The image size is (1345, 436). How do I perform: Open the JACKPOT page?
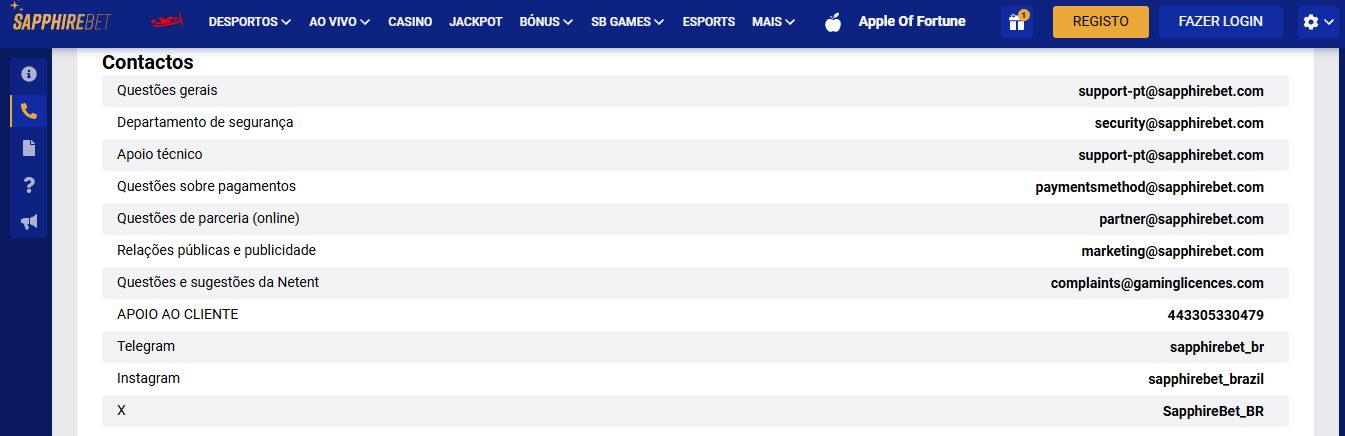click(476, 22)
